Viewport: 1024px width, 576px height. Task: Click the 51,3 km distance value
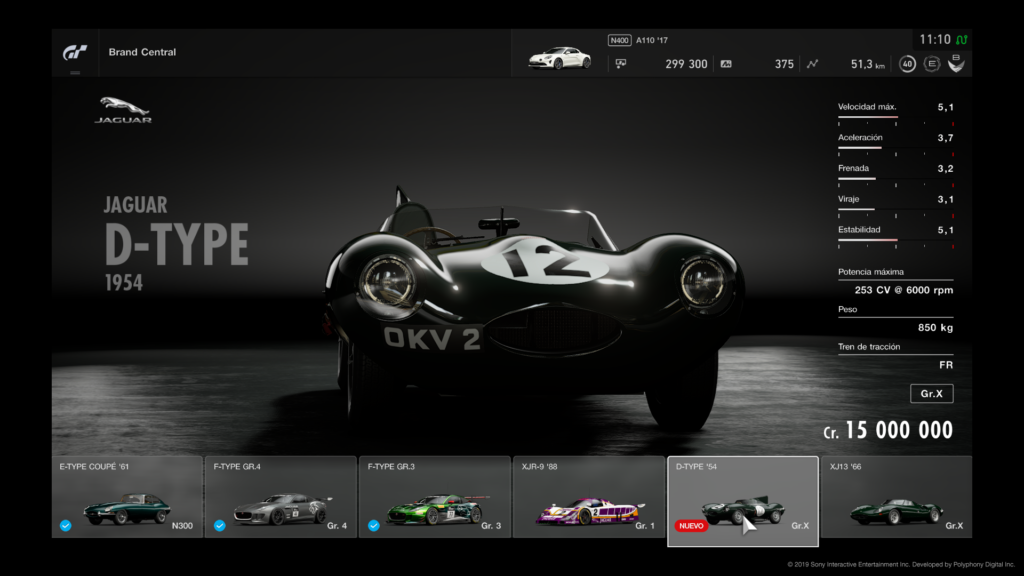[867, 64]
